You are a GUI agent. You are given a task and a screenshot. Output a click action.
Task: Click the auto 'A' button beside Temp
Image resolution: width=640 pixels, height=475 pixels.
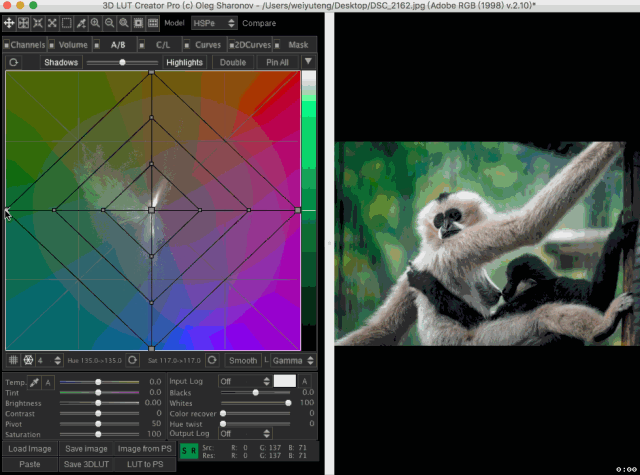click(48, 382)
